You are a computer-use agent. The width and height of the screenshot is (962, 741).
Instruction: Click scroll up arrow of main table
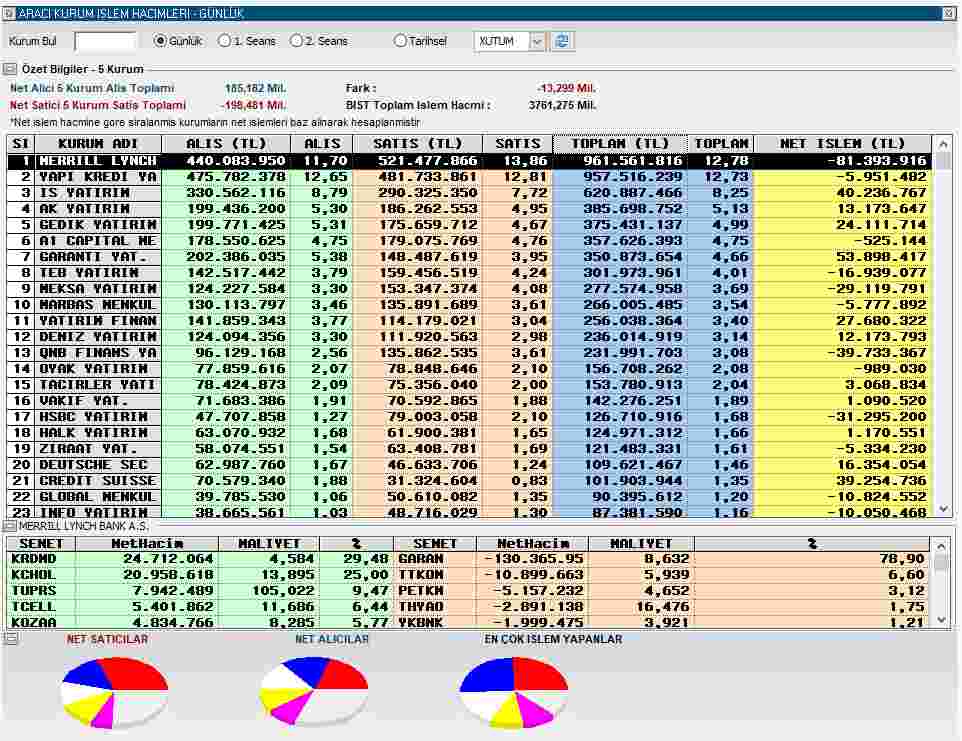tap(944, 145)
